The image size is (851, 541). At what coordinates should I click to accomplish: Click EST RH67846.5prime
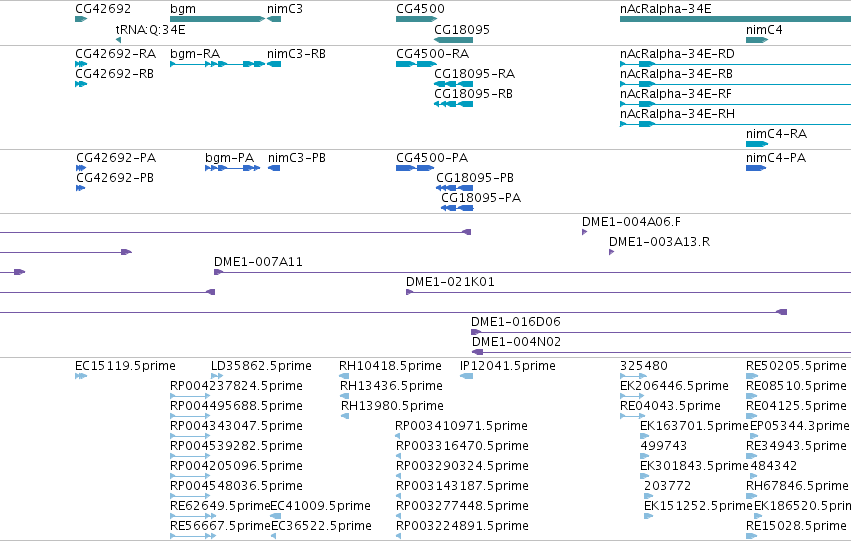797,487
